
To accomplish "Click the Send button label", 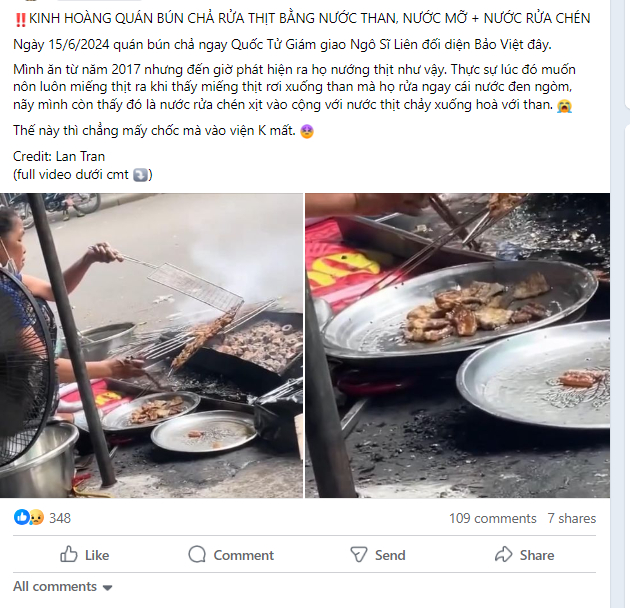I will [x=390, y=555].
